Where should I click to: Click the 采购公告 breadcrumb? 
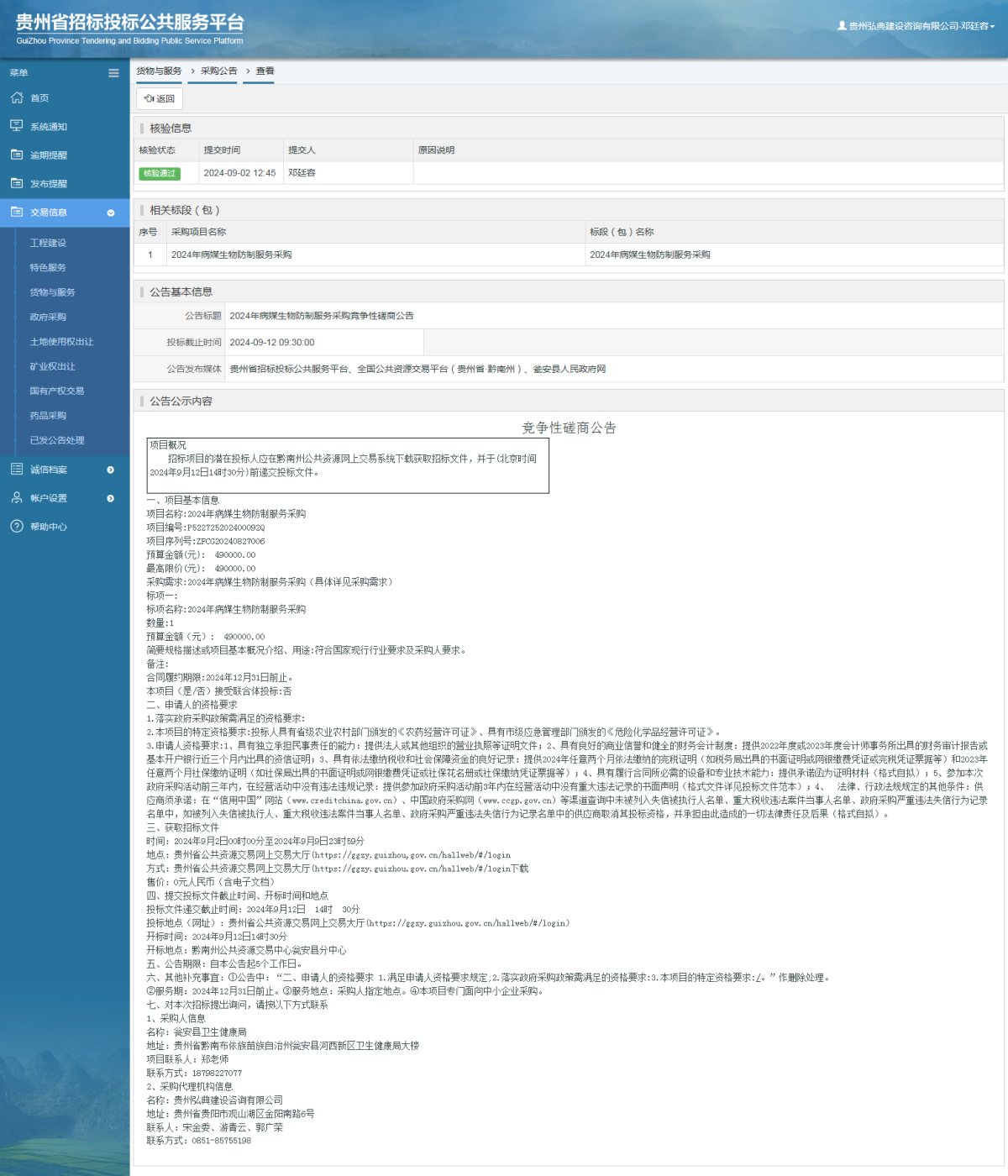218,71
